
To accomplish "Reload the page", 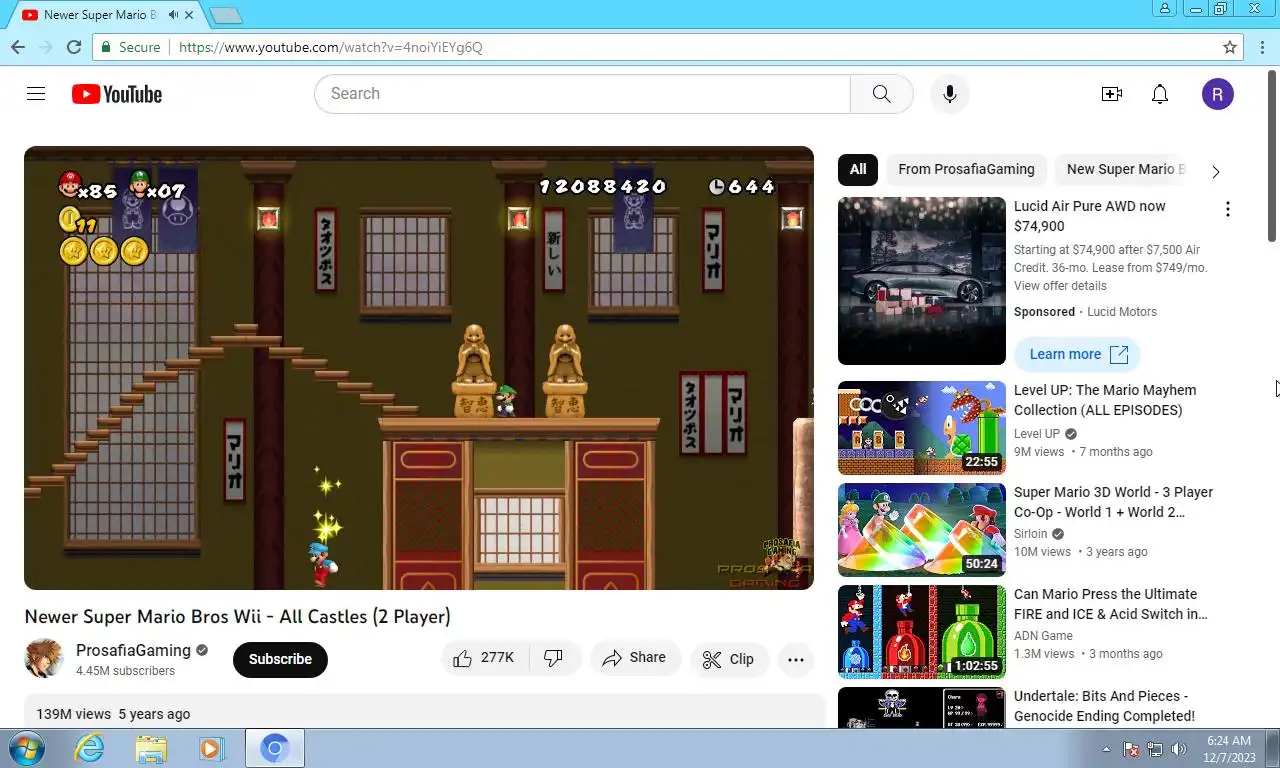I will pyautogui.click(x=74, y=47).
